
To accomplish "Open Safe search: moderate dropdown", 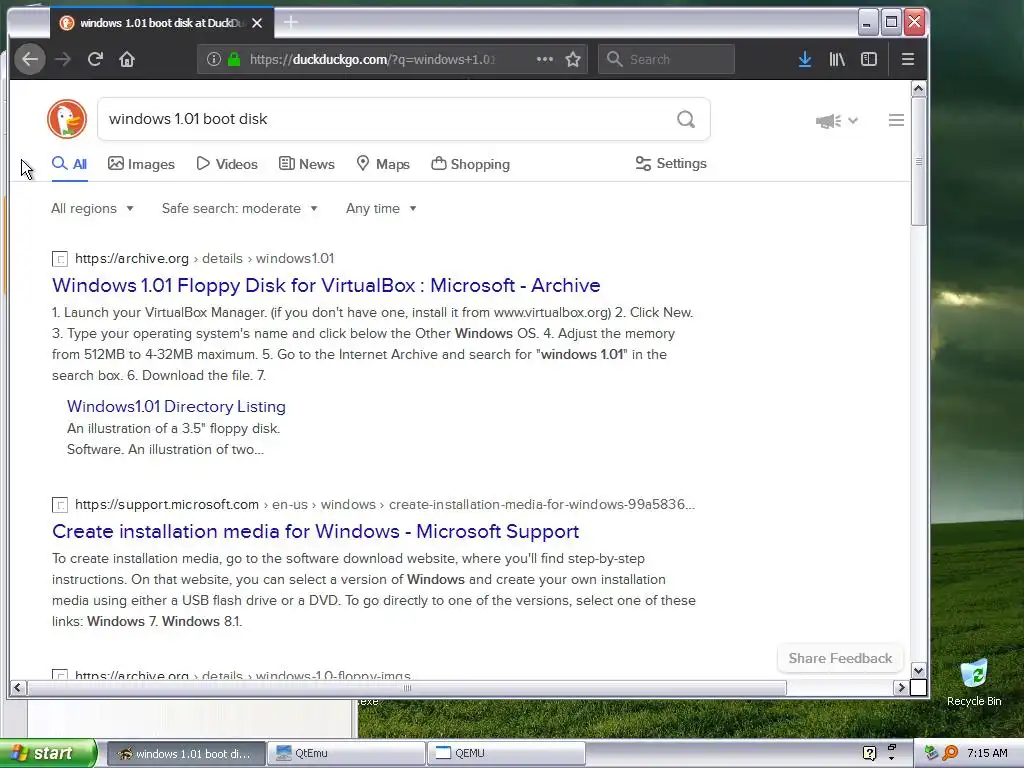I will tap(240, 208).
